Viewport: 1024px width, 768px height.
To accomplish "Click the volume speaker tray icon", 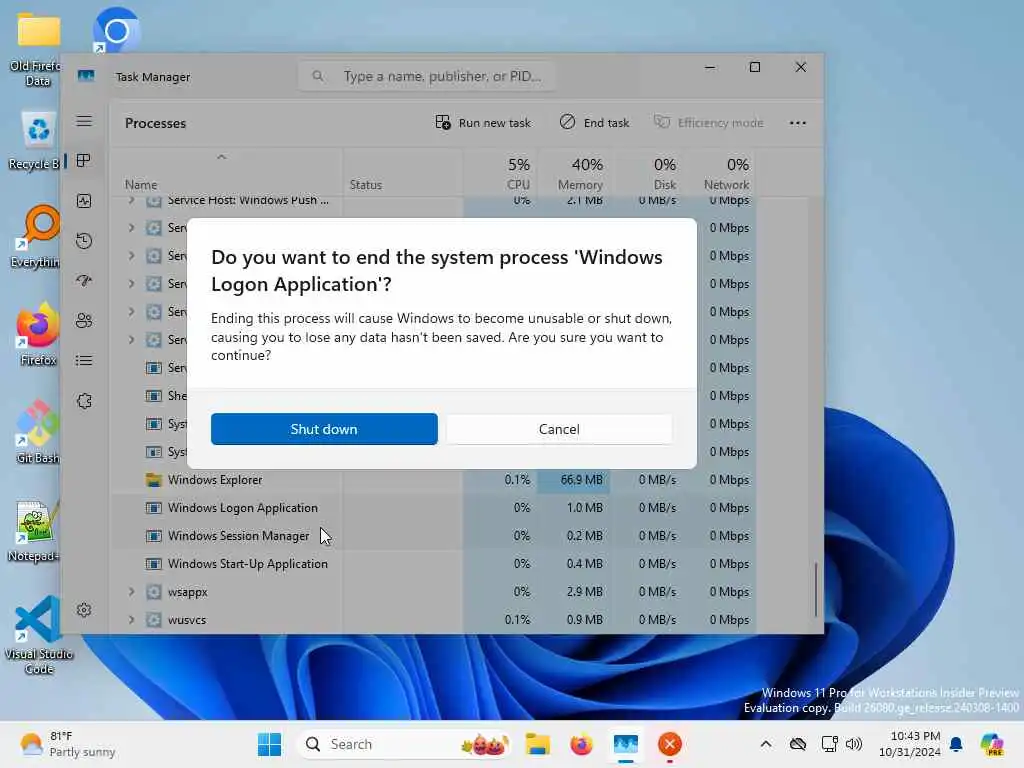I will tap(854, 744).
